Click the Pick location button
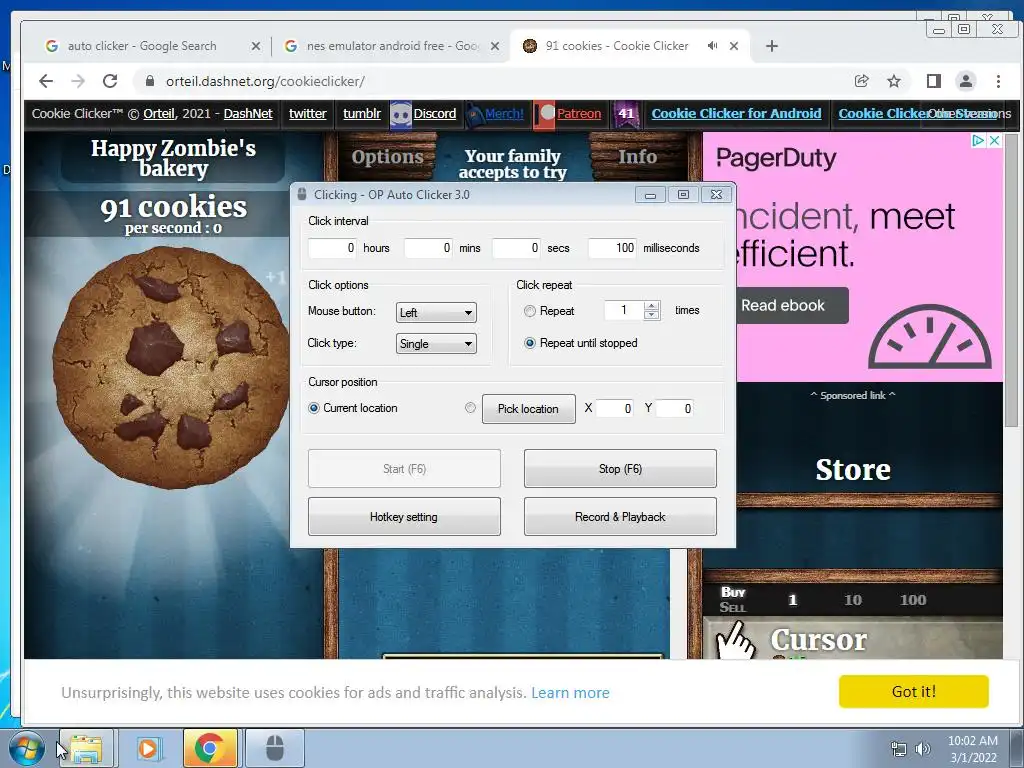 [x=528, y=409]
